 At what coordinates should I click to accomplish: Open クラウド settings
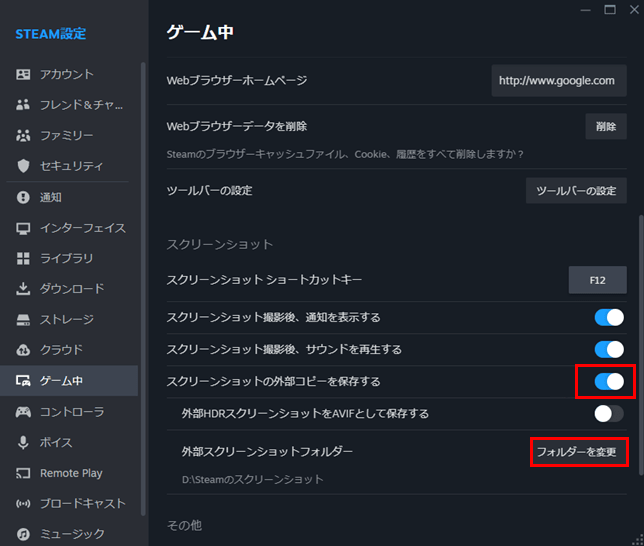pyautogui.click(x=69, y=350)
